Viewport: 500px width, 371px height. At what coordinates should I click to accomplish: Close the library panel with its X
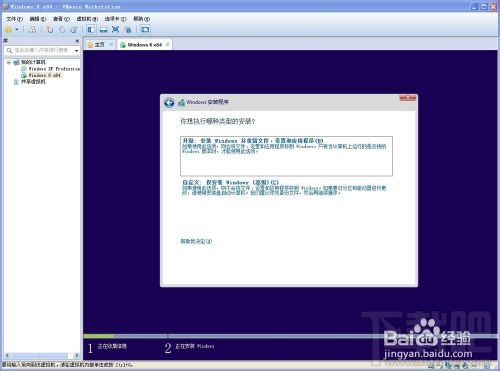pyautogui.click(x=77, y=41)
